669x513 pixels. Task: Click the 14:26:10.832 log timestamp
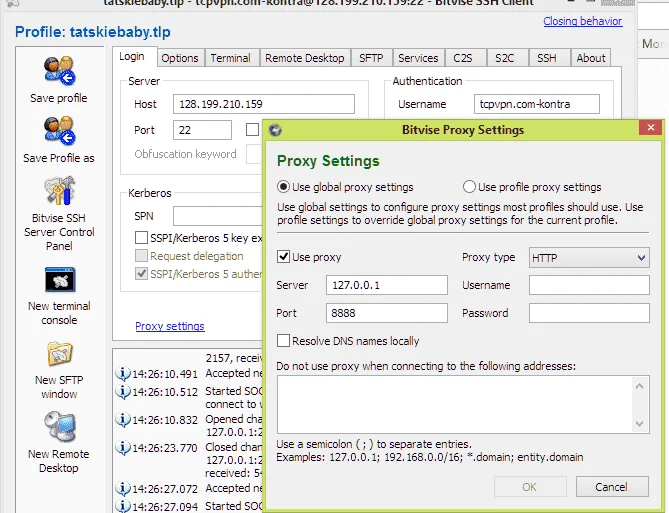[165, 420]
